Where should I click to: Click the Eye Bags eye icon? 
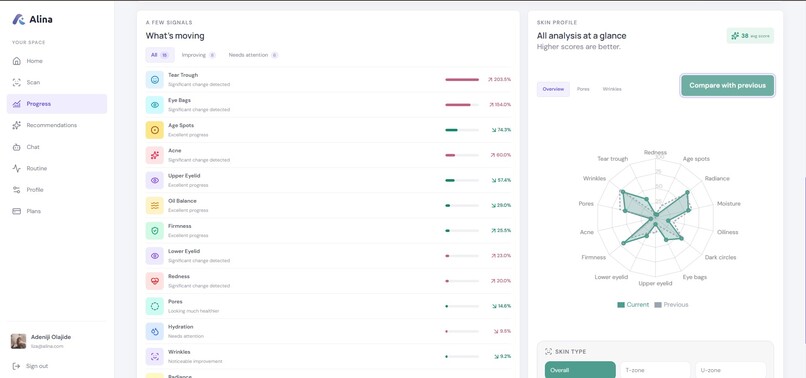click(155, 105)
